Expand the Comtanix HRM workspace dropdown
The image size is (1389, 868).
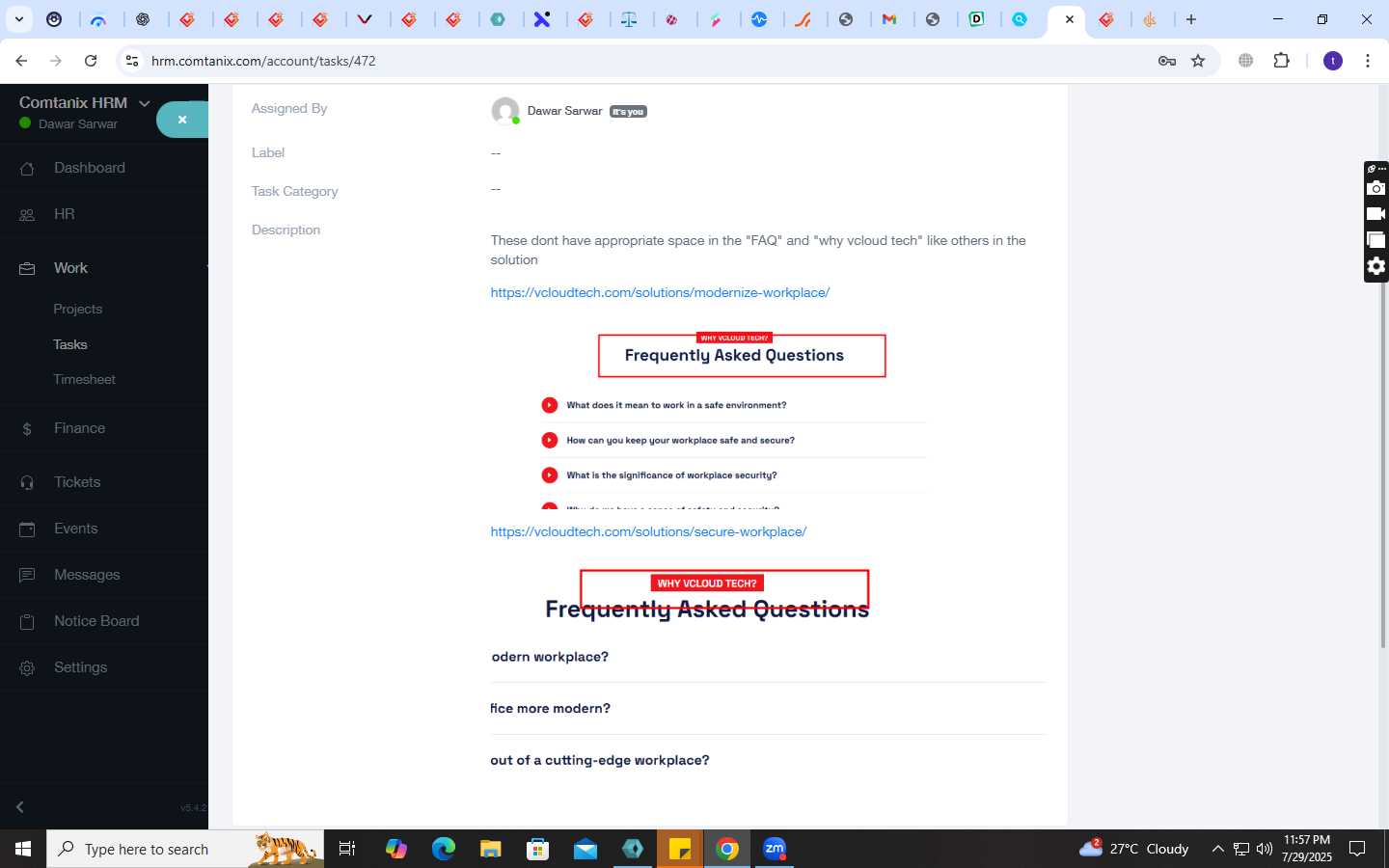145,103
